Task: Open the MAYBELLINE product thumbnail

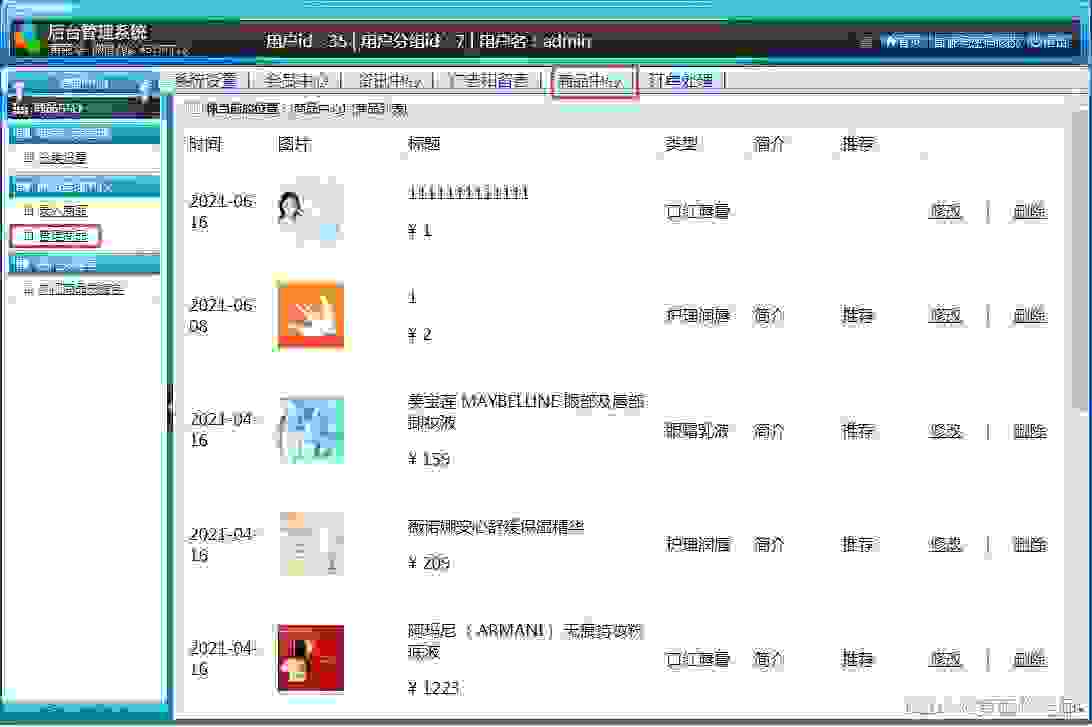Action: click(311, 430)
